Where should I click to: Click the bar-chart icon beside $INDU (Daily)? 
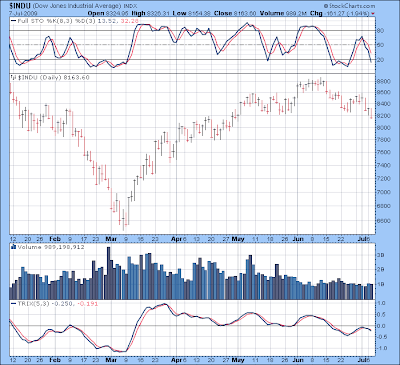coord(14,77)
